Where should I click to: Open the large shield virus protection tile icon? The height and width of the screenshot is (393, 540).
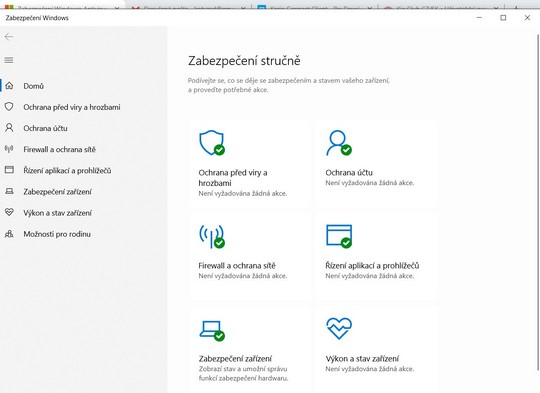212,143
